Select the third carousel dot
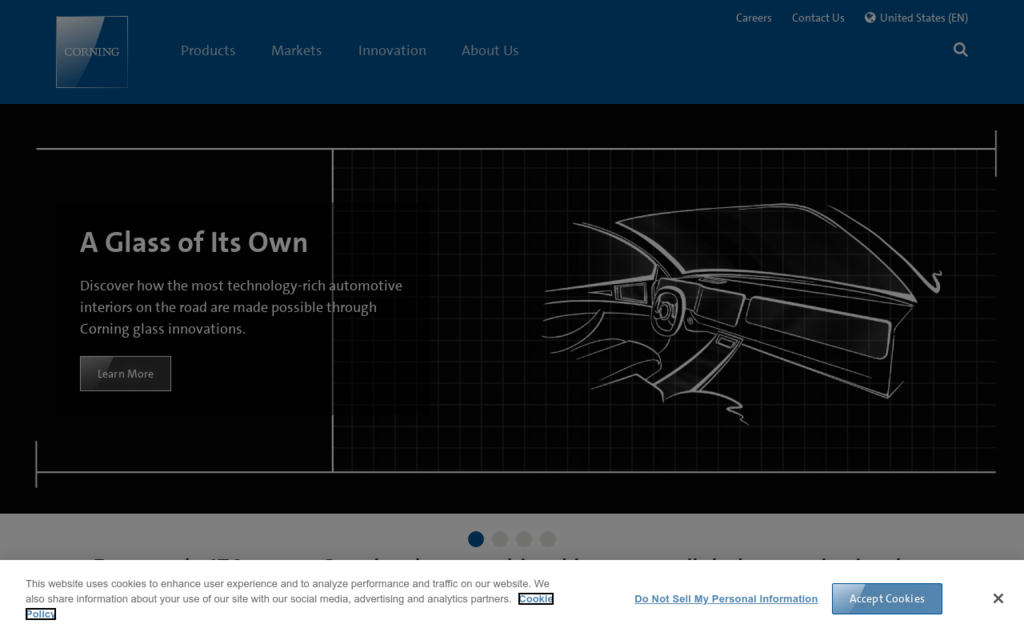Viewport: 1024px width, 640px height. click(x=523, y=539)
